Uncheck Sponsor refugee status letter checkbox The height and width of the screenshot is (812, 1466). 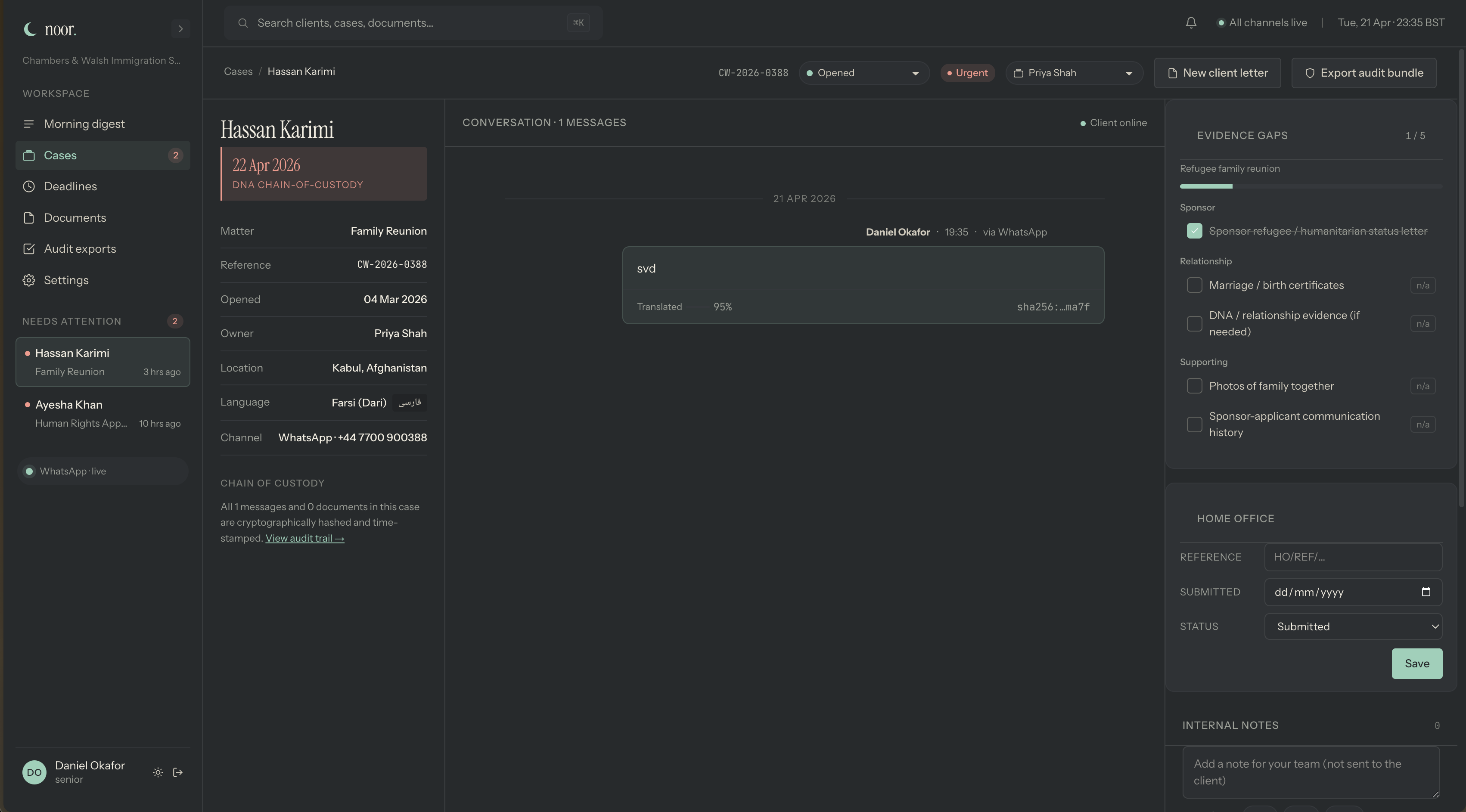click(x=1195, y=230)
